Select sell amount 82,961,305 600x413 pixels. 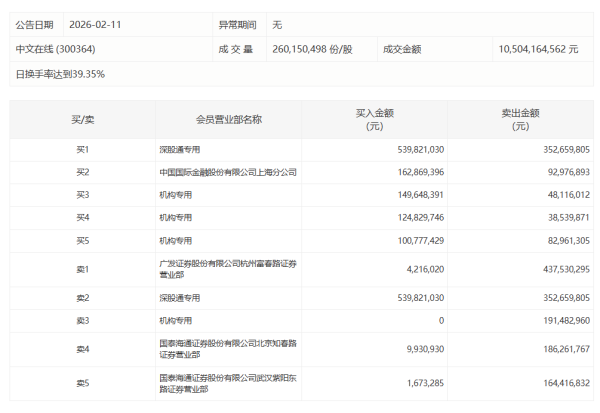point(569,241)
